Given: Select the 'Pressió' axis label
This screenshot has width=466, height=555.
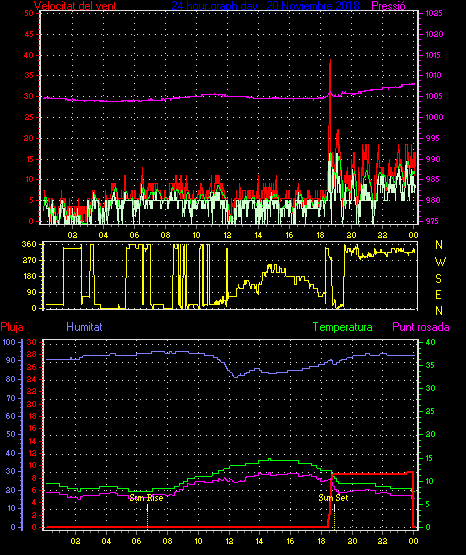Looking at the screenshot, I should (388, 5).
